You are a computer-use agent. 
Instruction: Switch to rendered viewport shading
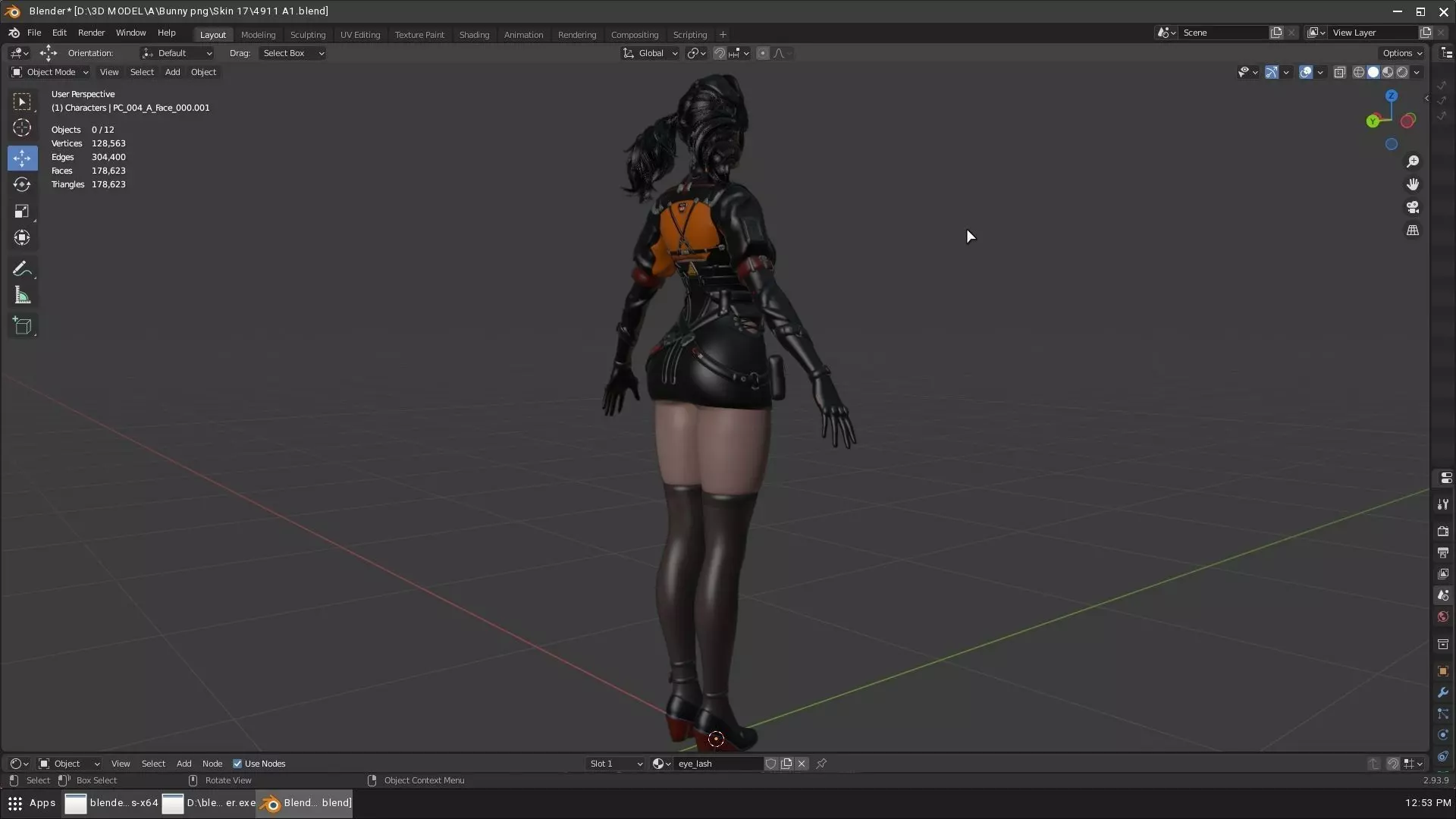tap(1402, 72)
